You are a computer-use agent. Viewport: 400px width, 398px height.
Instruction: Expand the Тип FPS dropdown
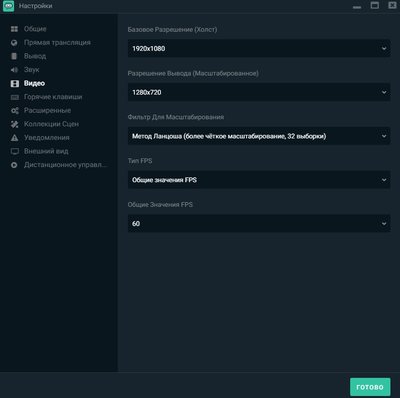point(259,180)
